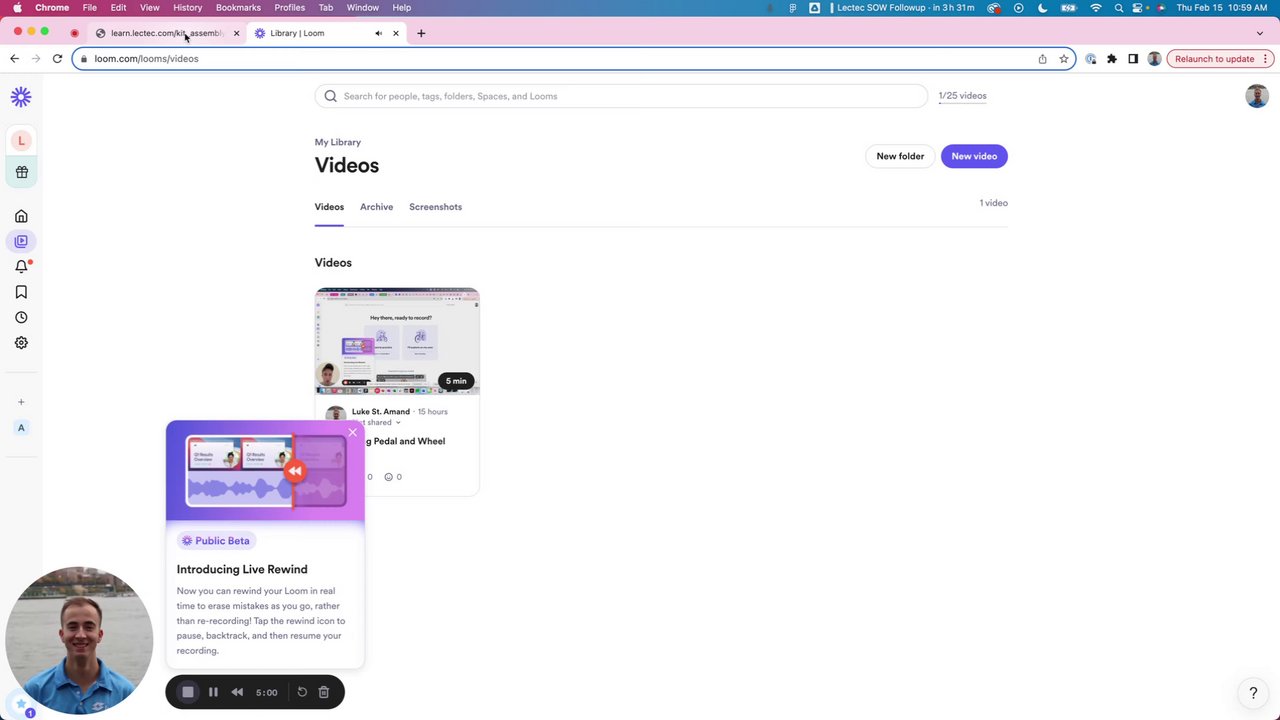The width and height of the screenshot is (1280, 720).
Task: Focus the Loom search field
Action: tap(621, 96)
